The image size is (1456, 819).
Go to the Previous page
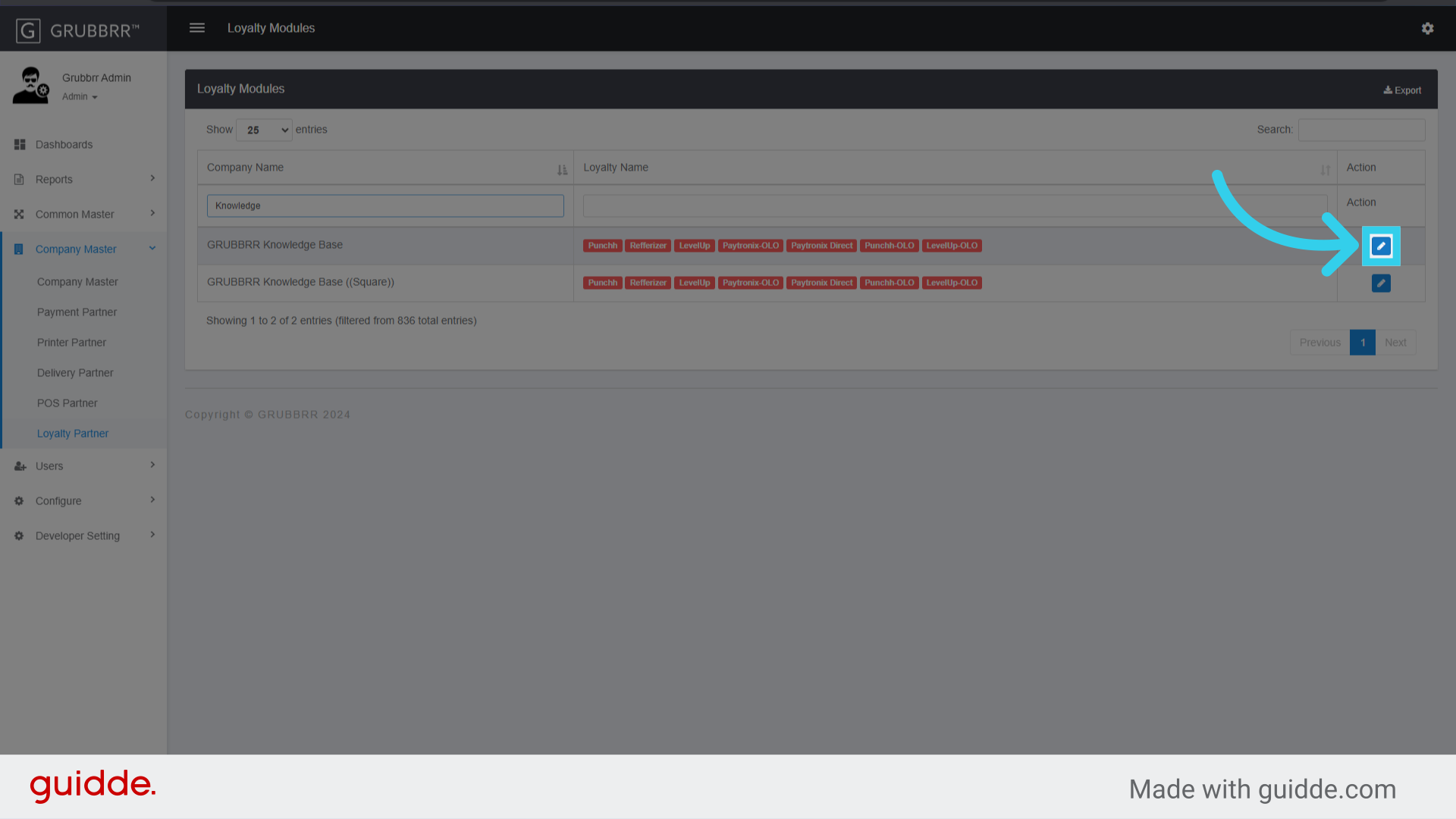[1320, 343]
